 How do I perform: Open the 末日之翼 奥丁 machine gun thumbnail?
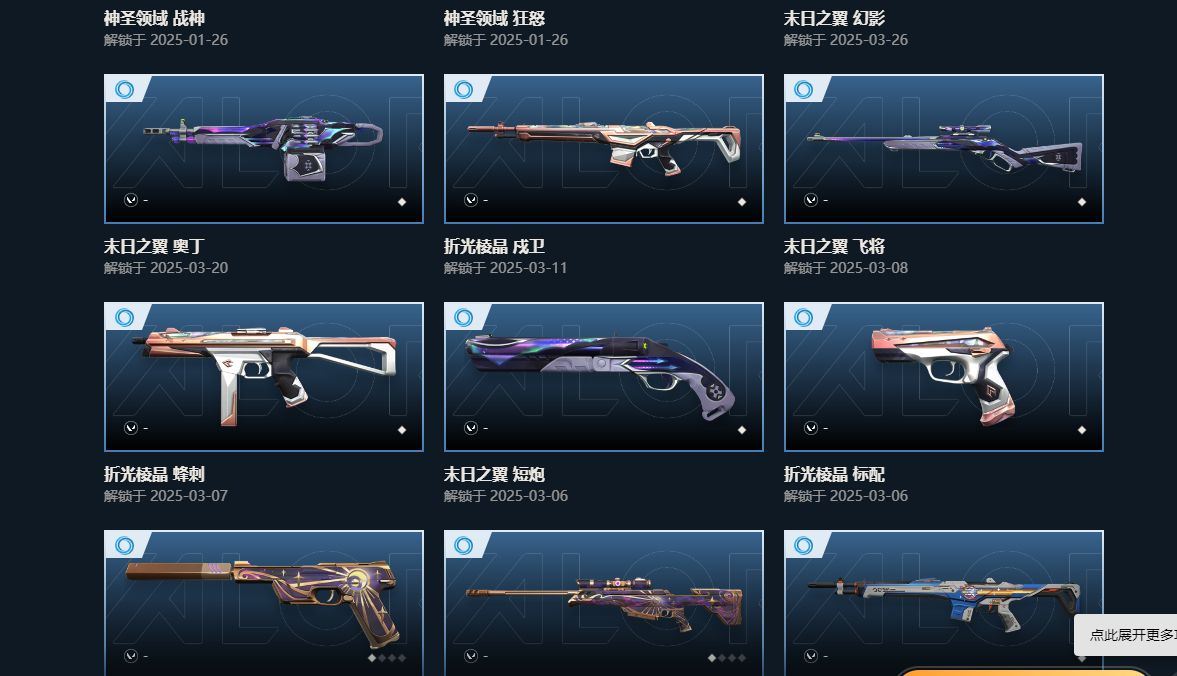263,149
